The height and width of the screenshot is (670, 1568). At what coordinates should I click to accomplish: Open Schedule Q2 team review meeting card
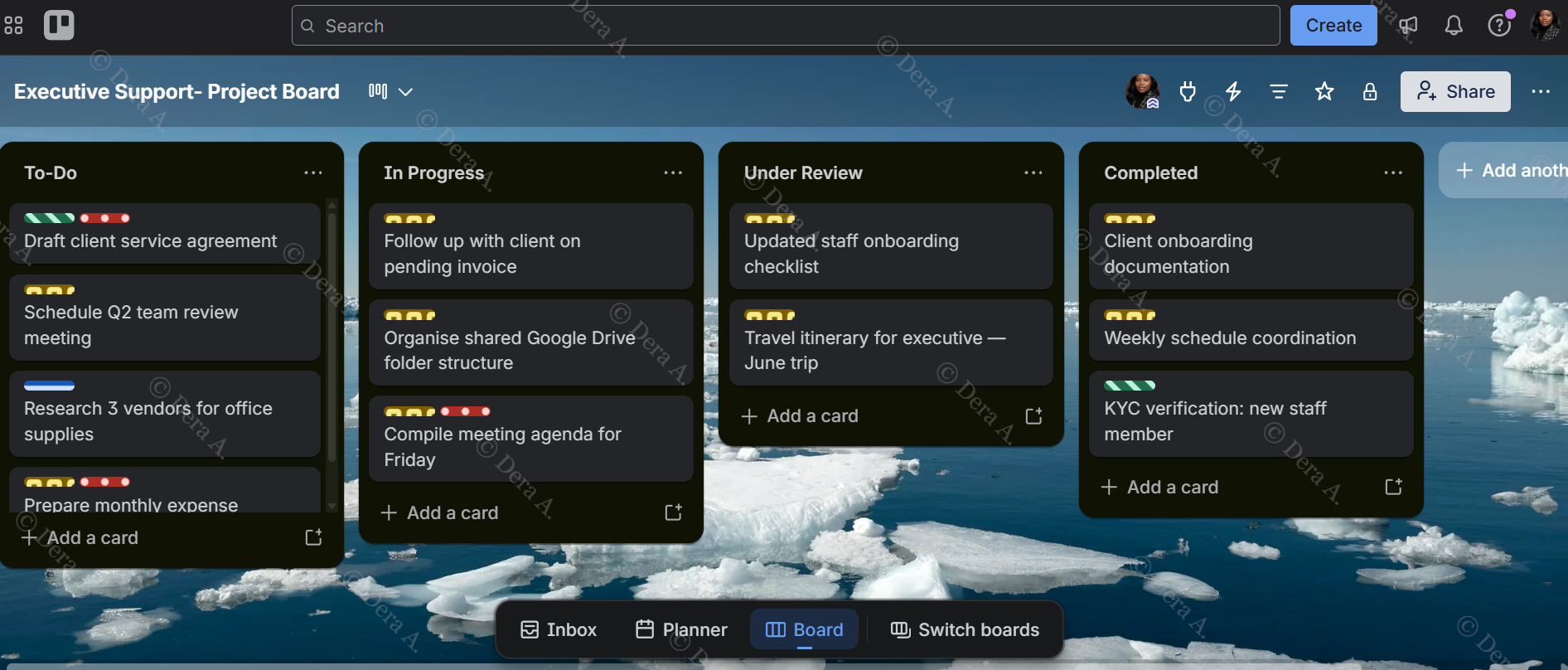coord(165,318)
